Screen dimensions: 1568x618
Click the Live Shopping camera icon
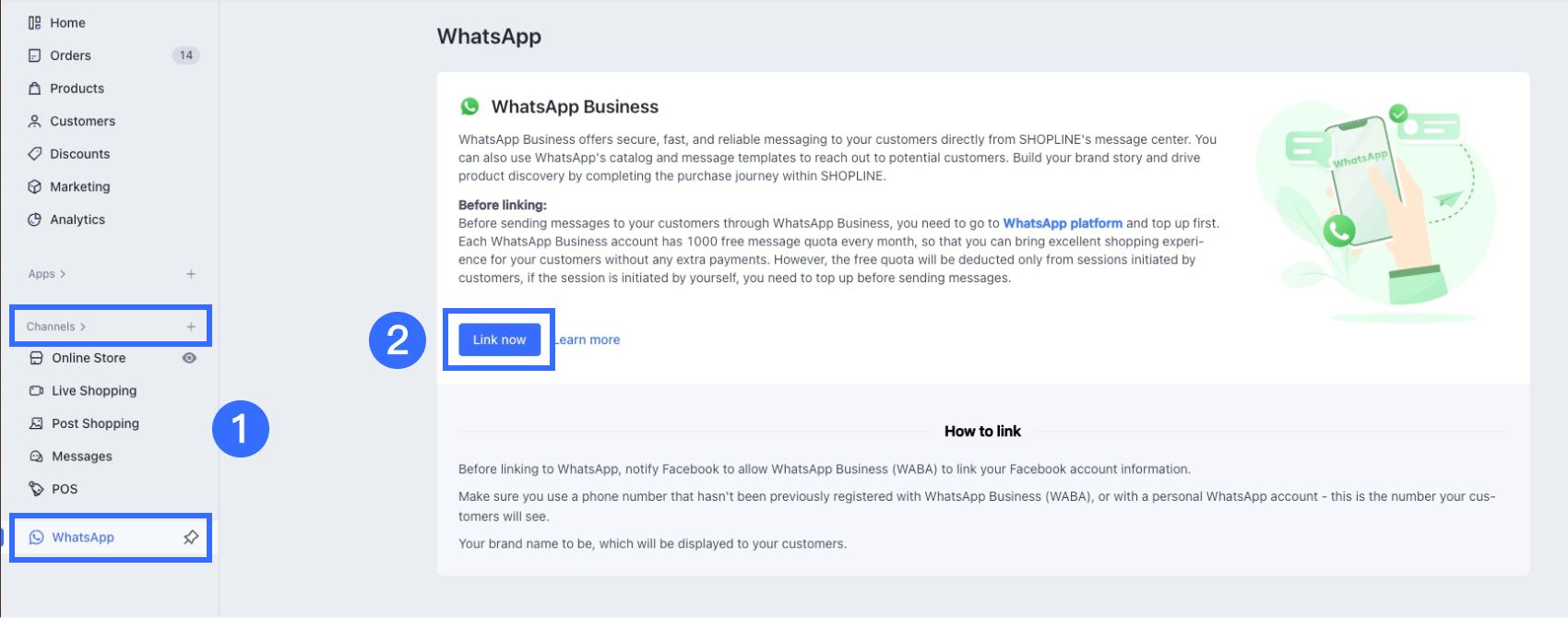(36, 391)
